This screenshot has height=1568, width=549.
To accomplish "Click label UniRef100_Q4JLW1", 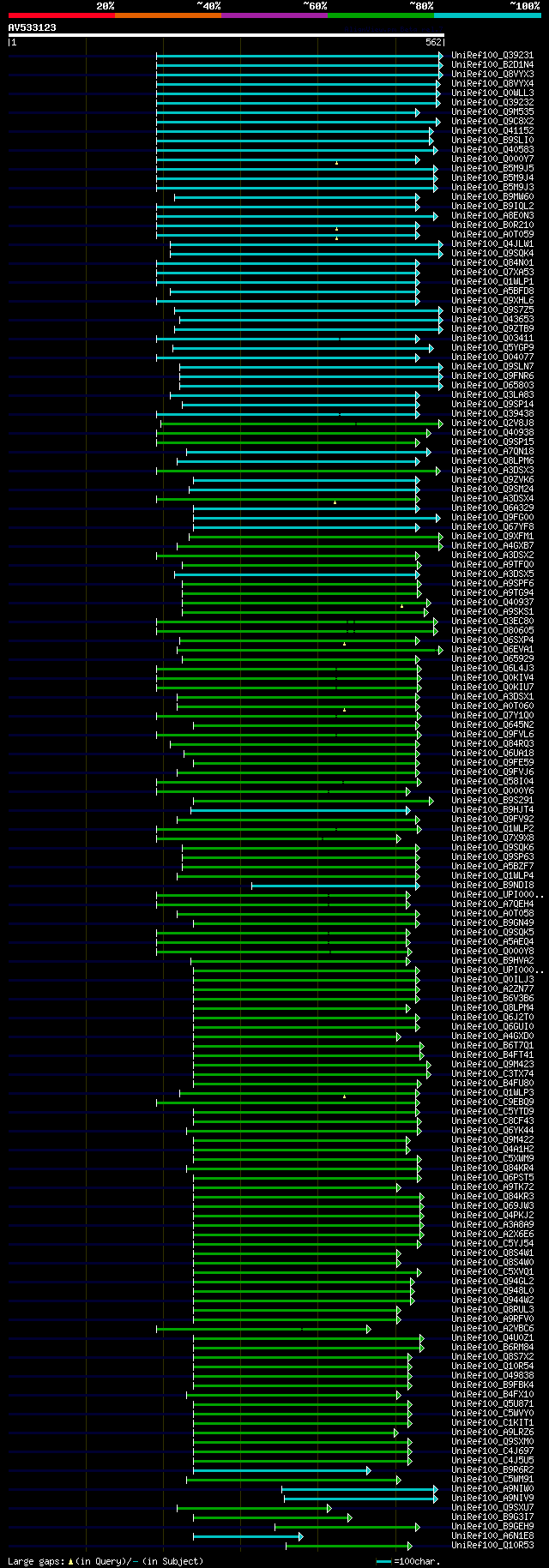I will tap(492, 244).
